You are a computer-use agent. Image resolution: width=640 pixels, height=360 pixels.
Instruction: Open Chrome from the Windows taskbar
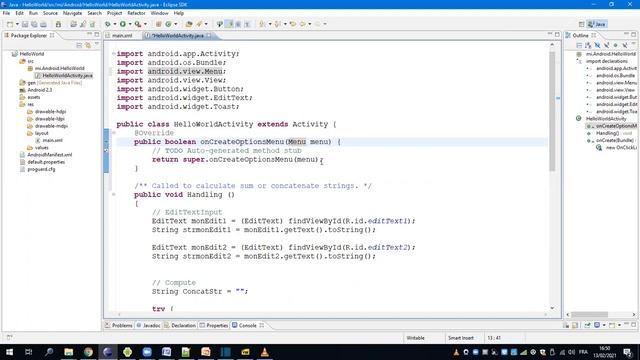[88, 352]
